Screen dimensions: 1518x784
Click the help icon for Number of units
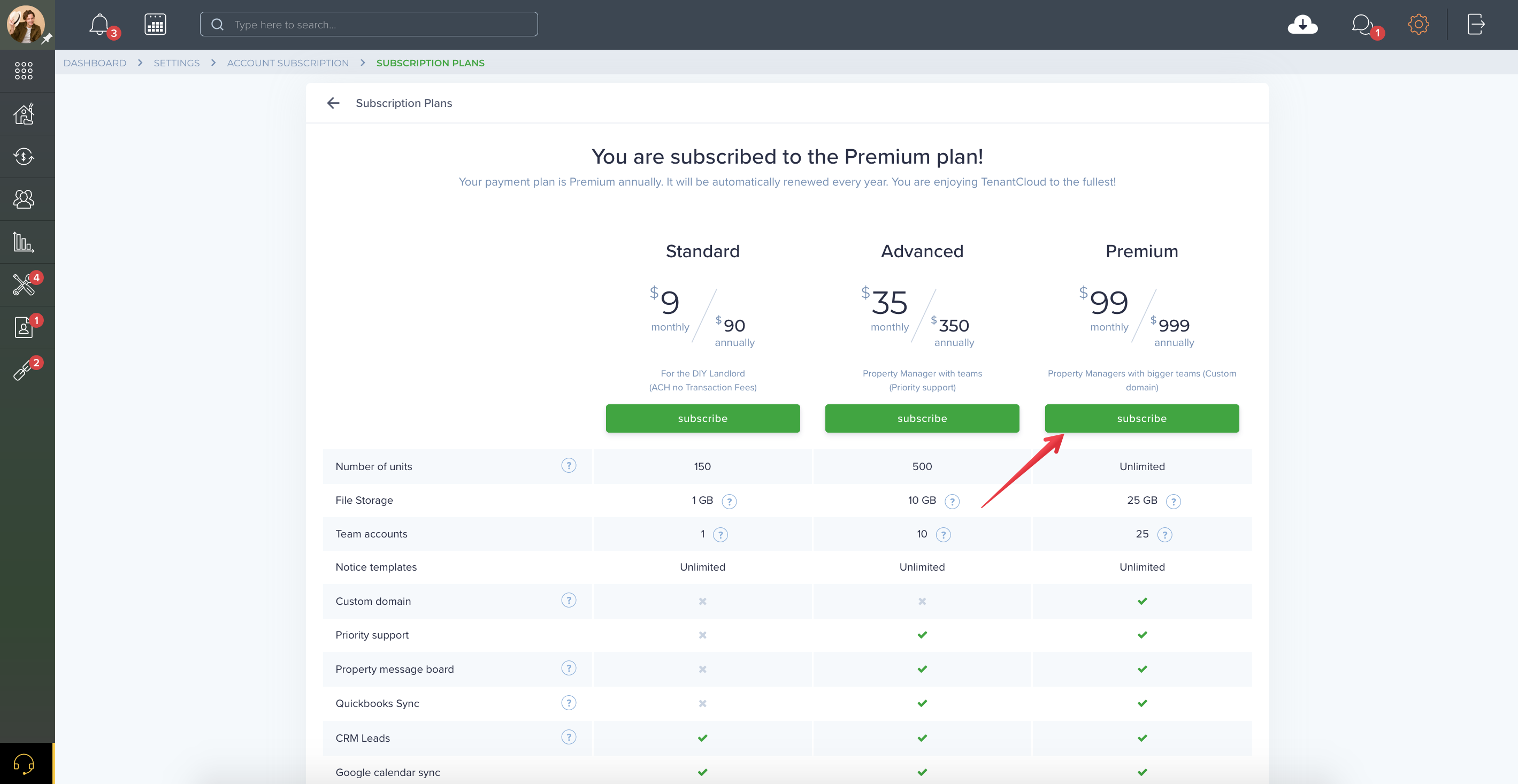tap(568, 465)
